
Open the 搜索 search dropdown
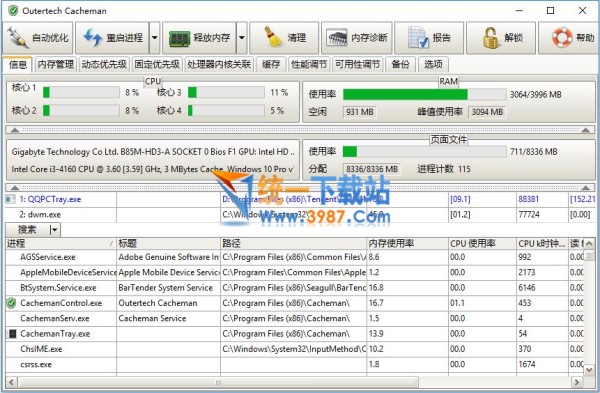(54, 230)
